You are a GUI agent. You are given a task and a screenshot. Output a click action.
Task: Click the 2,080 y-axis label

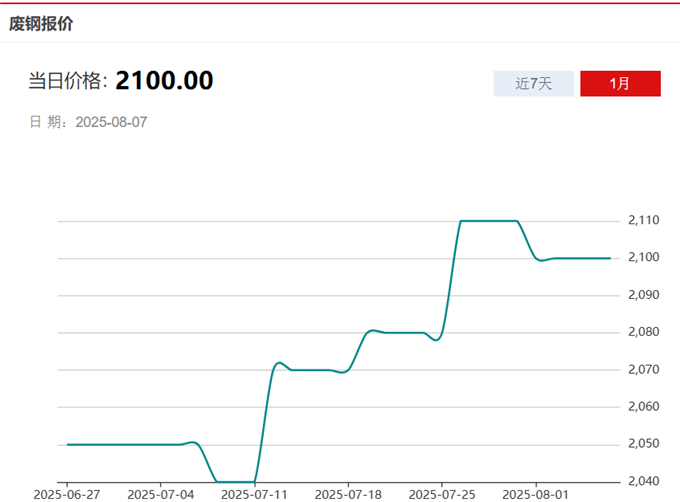(645, 332)
